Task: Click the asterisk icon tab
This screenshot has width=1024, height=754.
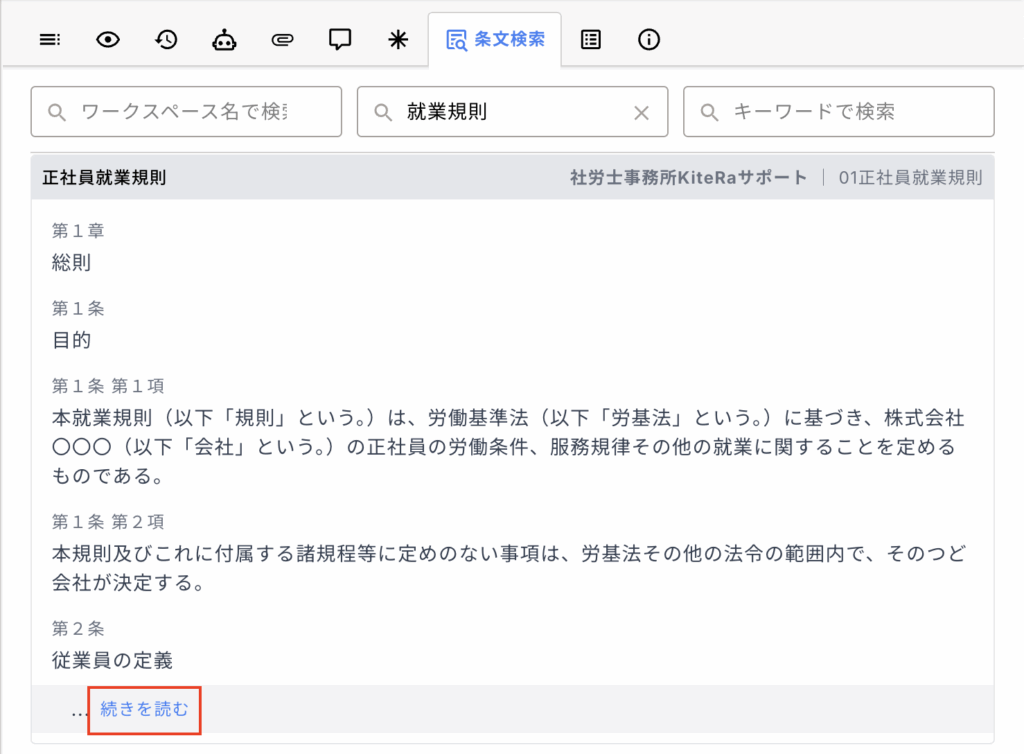Action: [x=398, y=40]
